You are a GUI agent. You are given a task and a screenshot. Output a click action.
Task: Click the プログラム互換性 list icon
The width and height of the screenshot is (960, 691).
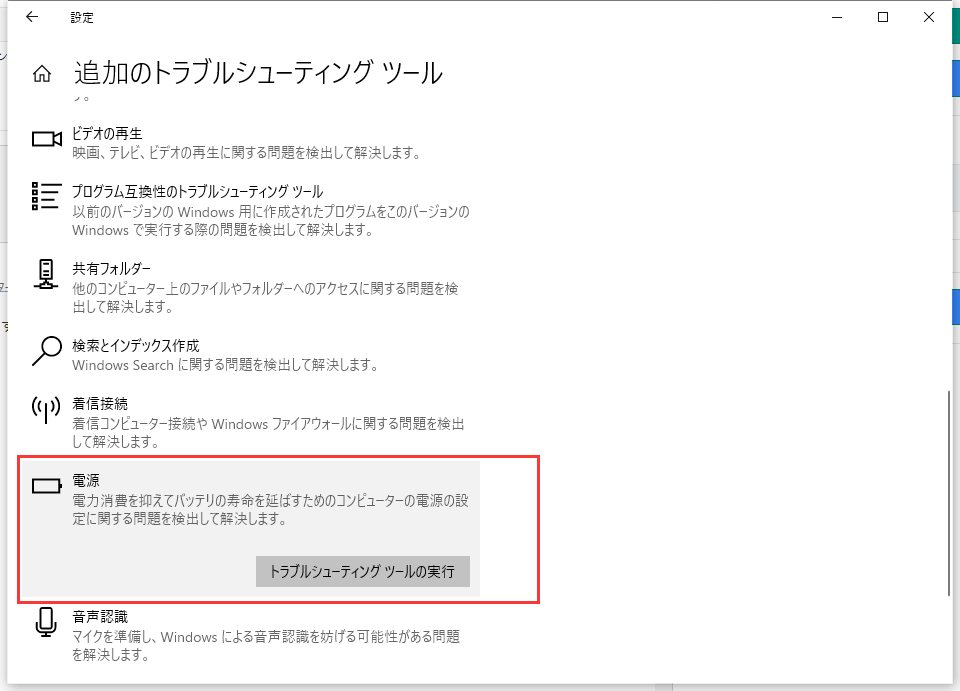pyautogui.click(x=46, y=198)
